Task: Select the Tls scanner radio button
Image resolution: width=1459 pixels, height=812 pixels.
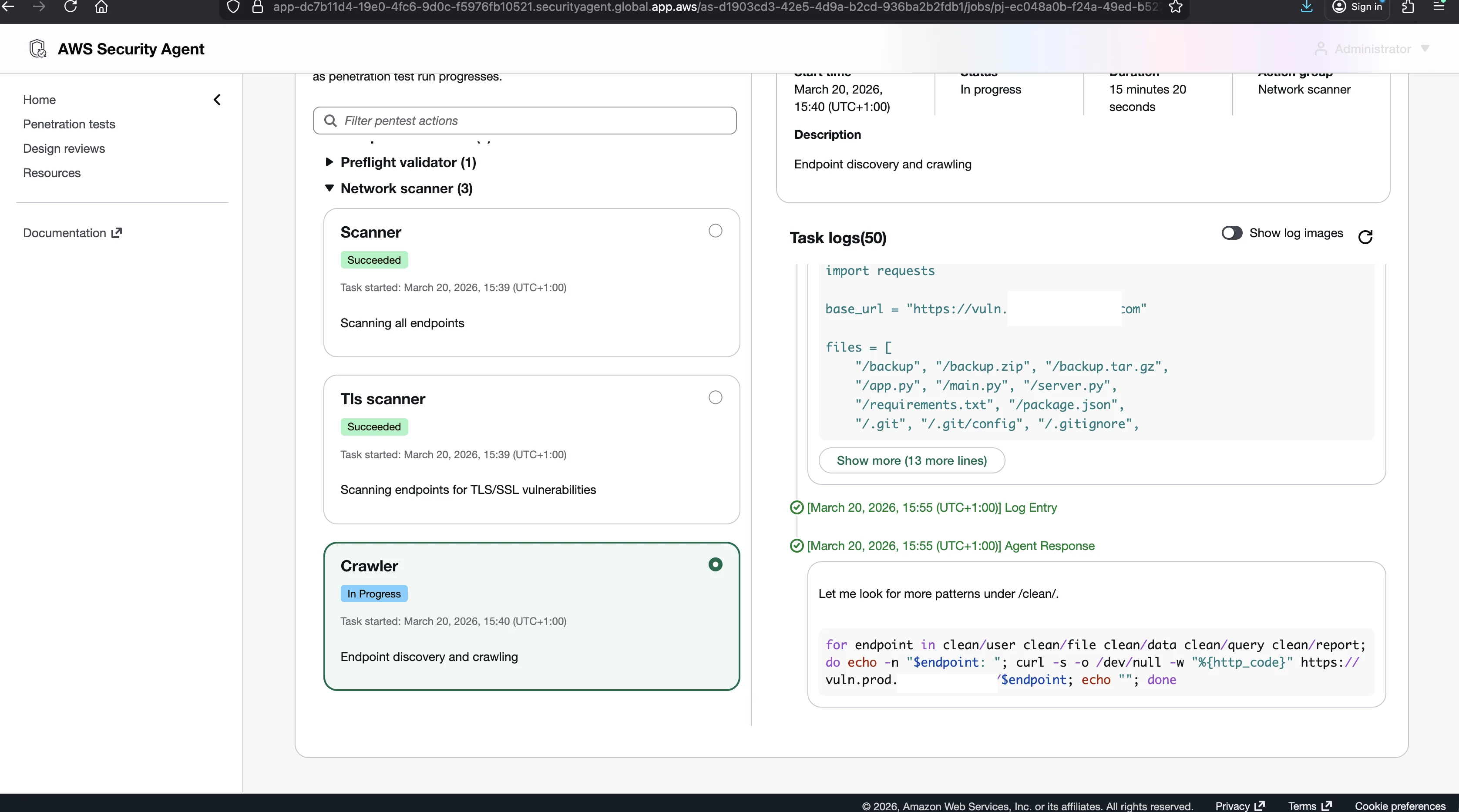Action: 715,397
